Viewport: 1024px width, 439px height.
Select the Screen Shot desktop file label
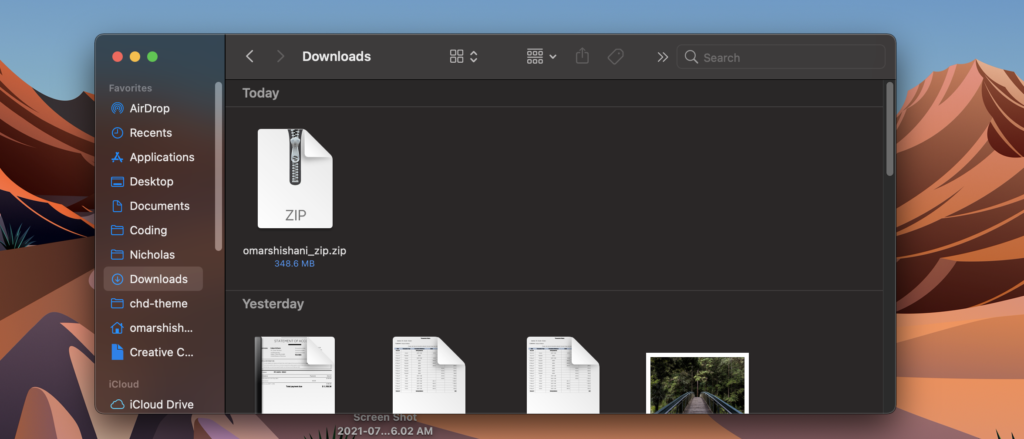coord(385,424)
